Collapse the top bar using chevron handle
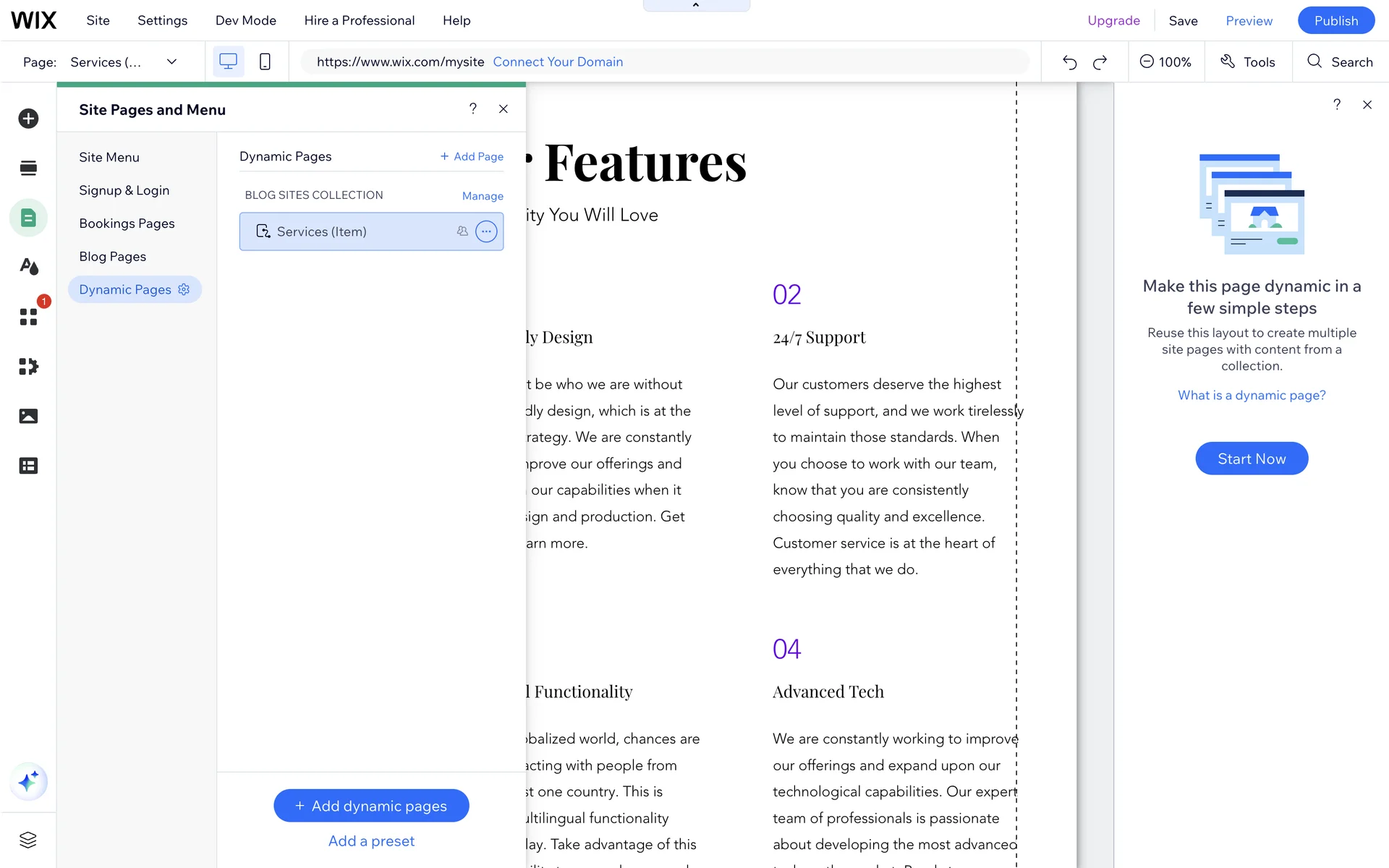 click(x=696, y=5)
